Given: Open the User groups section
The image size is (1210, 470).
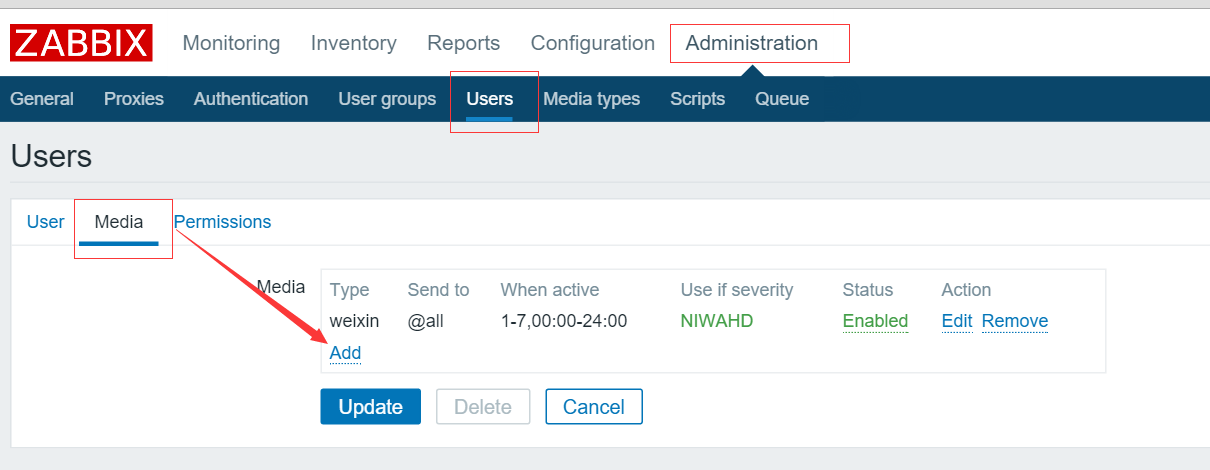Looking at the screenshot, I should [x=387, y=99].
